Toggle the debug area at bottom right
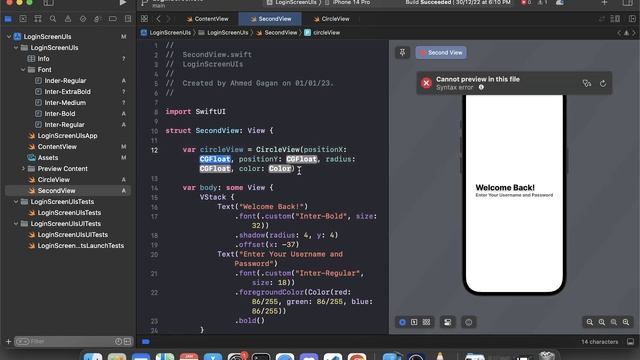Viewport: 640px width, 360px height. click(631, 341)
